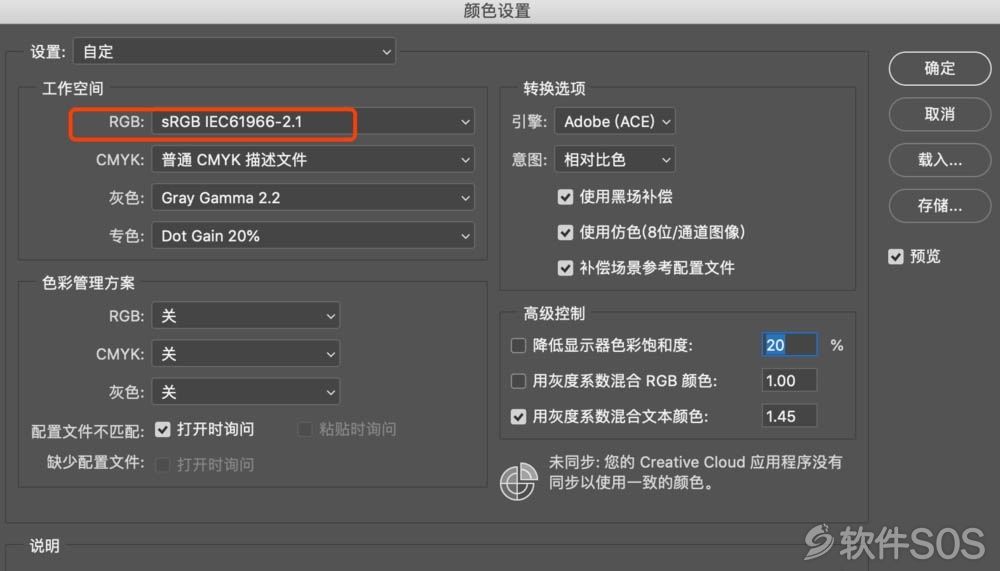Click the Creative Cloud sync status icon
Image resolution: width=1000 pixels, height=571 pixels.
(x=518, y=481)
